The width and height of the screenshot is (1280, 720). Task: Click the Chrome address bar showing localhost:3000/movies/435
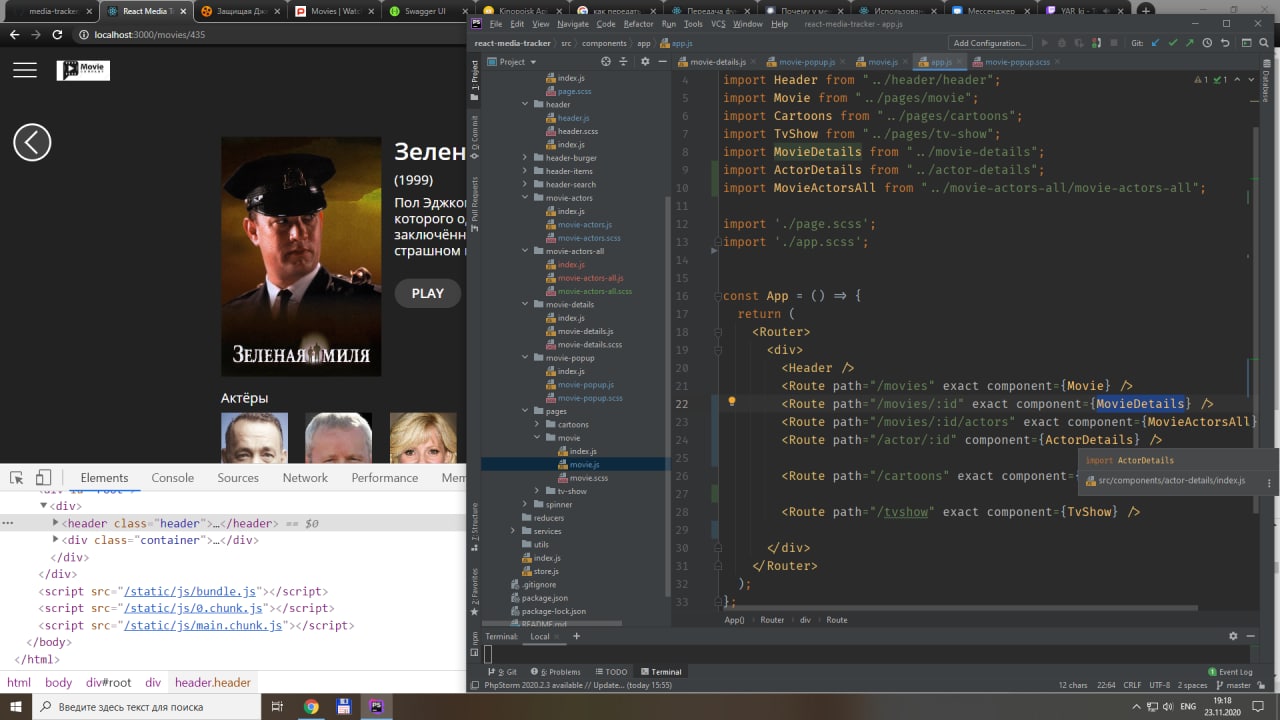[x=270, y=35]
